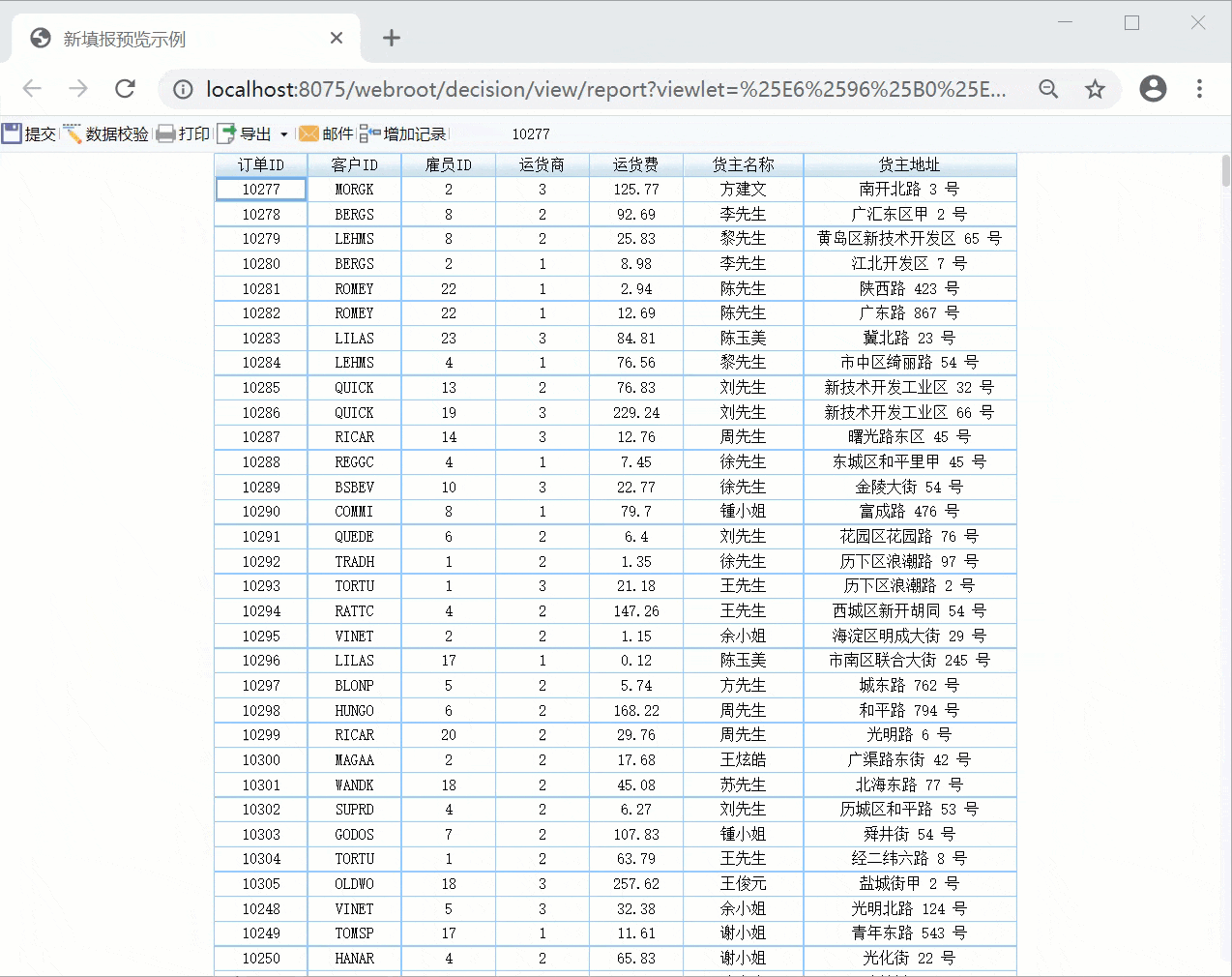Open the Export dropdown arrow
The height and width of the screenshot is (977, 1232).
coord(283,134)
